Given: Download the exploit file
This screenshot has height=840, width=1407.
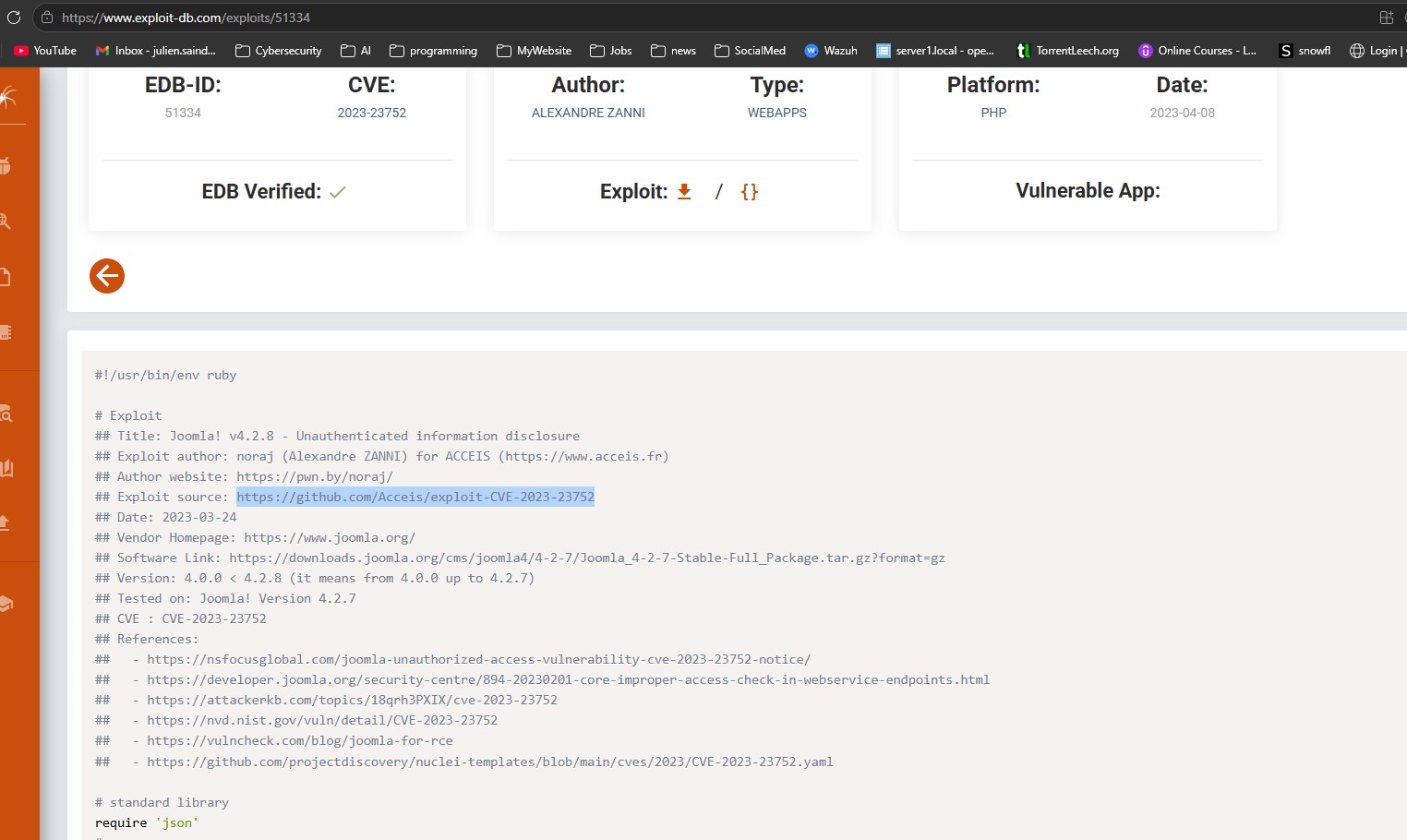Looking at the screenshot, I should (x=684, y=191).
